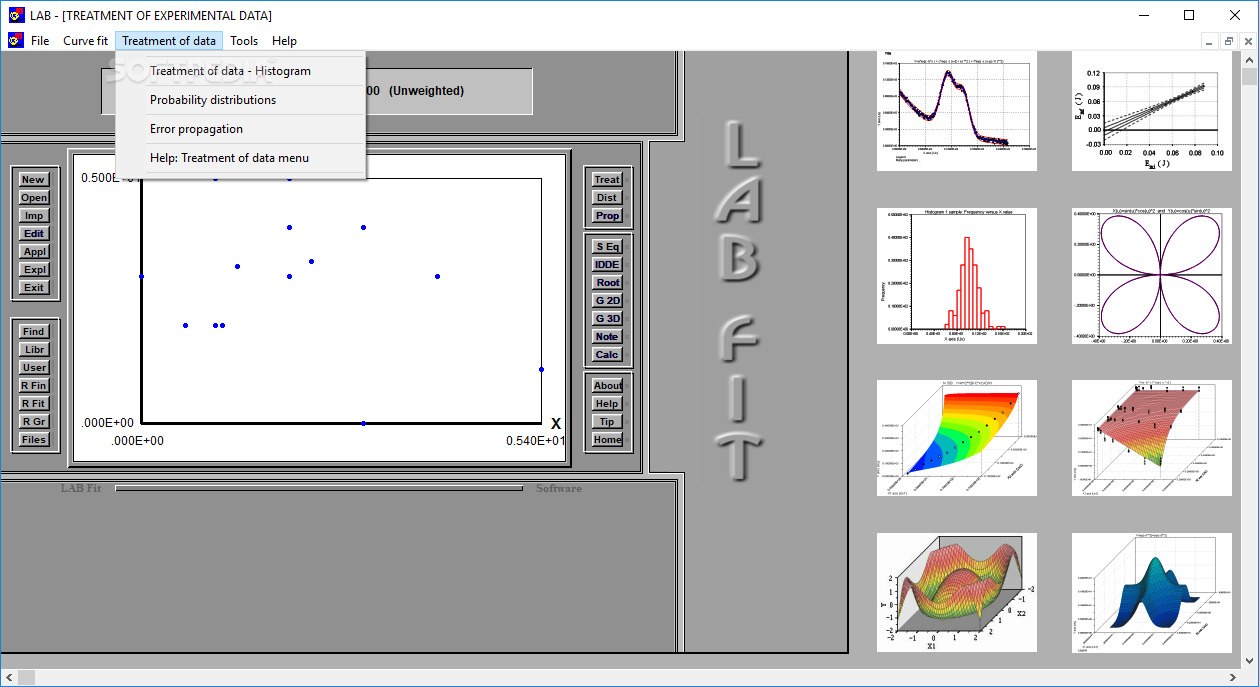Click the Open button

(x=34, y=198)
